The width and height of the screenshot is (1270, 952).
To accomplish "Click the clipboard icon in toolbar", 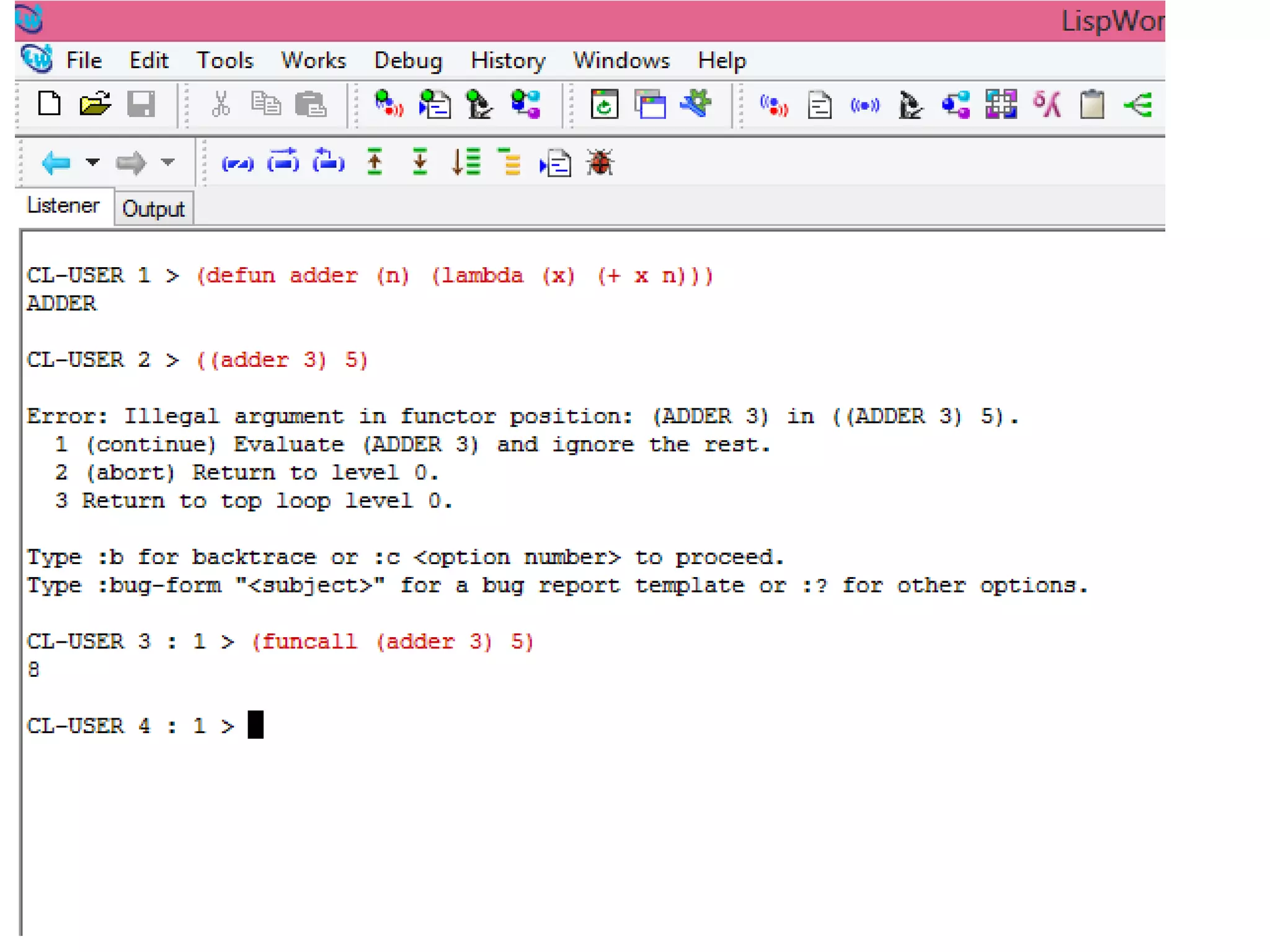I will pos(1092,104).
